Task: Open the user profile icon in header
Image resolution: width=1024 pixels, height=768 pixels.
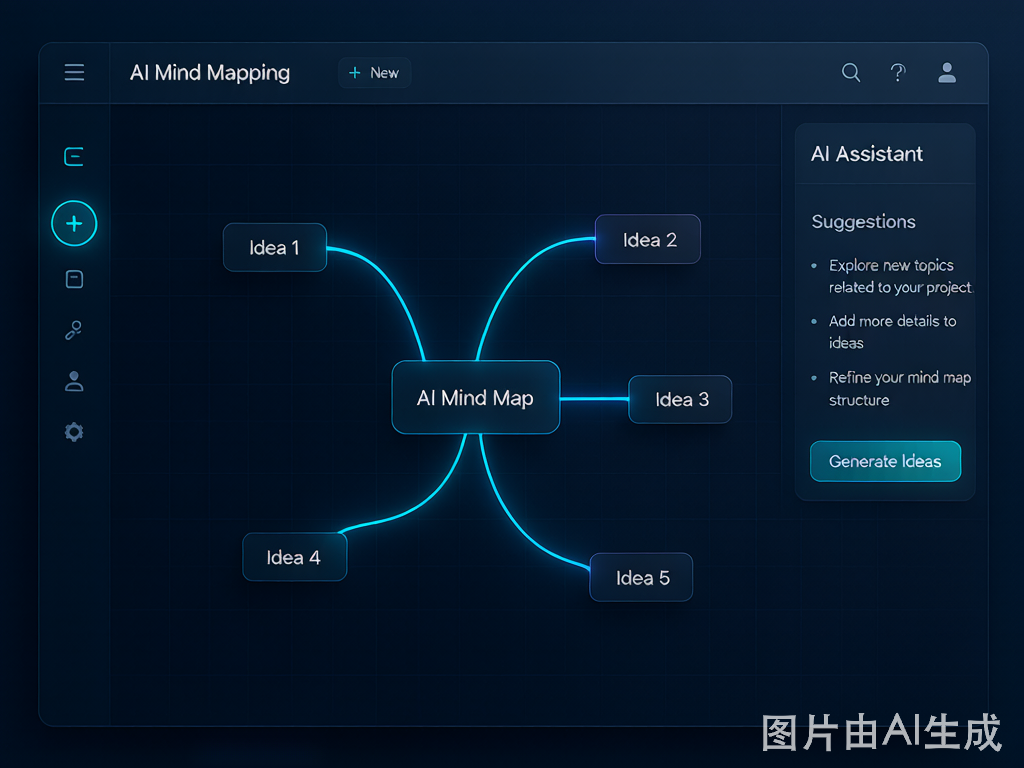Action: coord(947,72)
